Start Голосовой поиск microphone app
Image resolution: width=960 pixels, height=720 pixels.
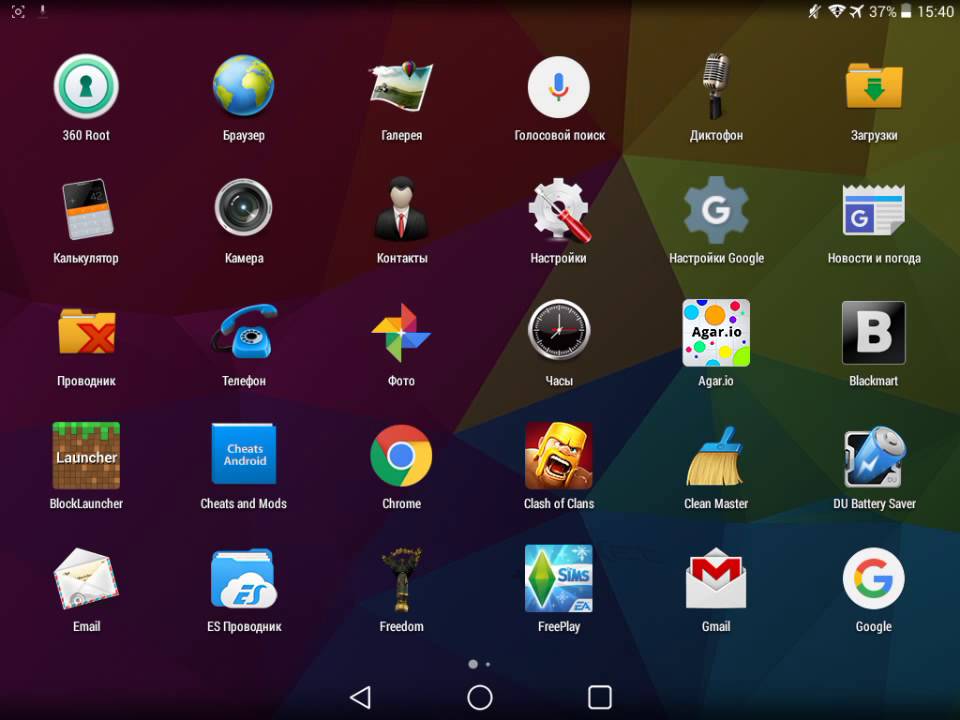pyautogui.click(x=559, y=86)
